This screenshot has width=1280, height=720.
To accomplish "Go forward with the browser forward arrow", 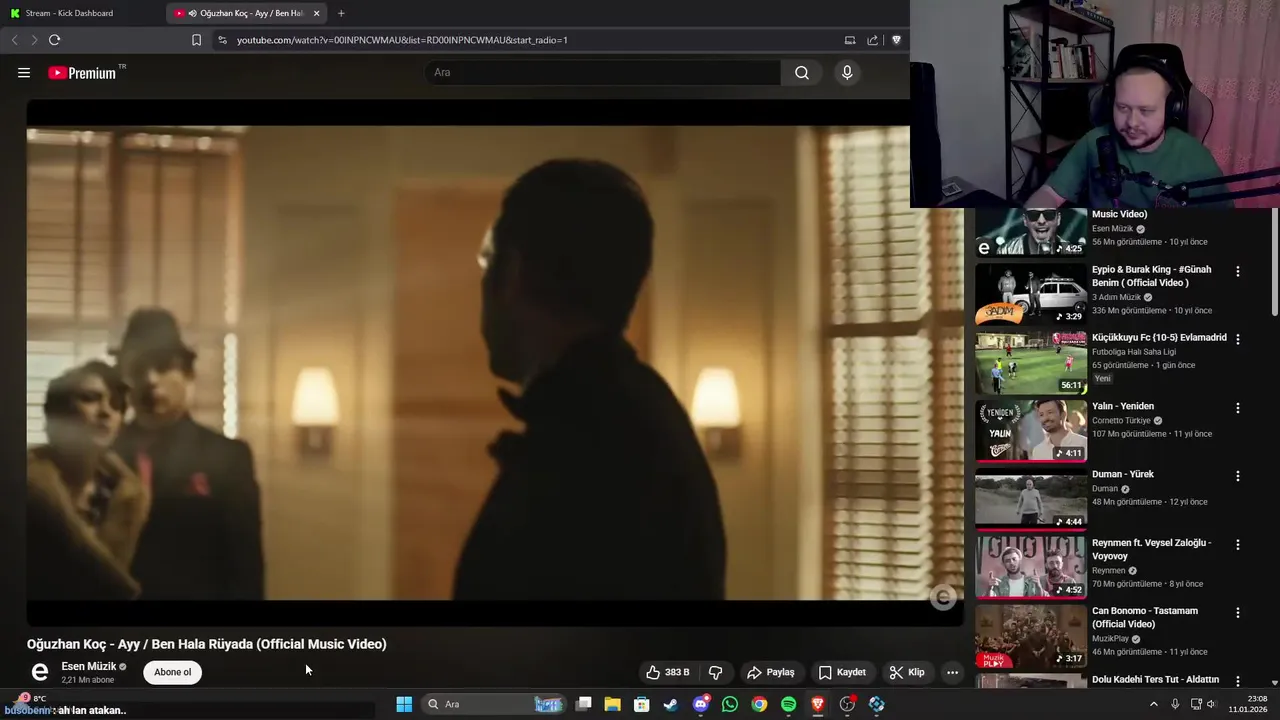I will (x=34, y=40).
